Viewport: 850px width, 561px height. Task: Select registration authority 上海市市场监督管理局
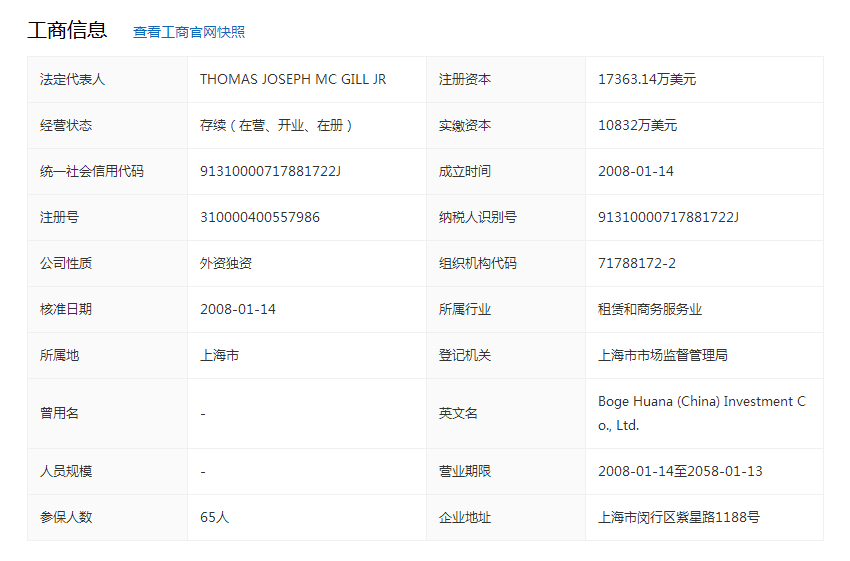(662, 356)
